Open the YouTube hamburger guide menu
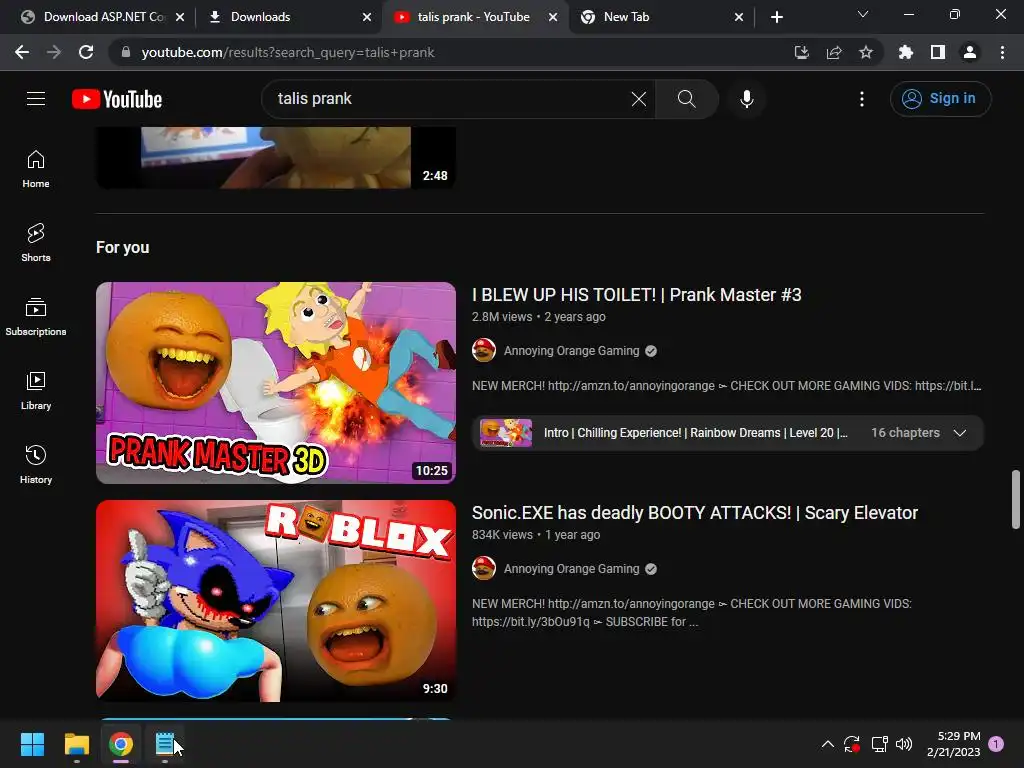The image size is (1024, 768). (x=36, y=99)
